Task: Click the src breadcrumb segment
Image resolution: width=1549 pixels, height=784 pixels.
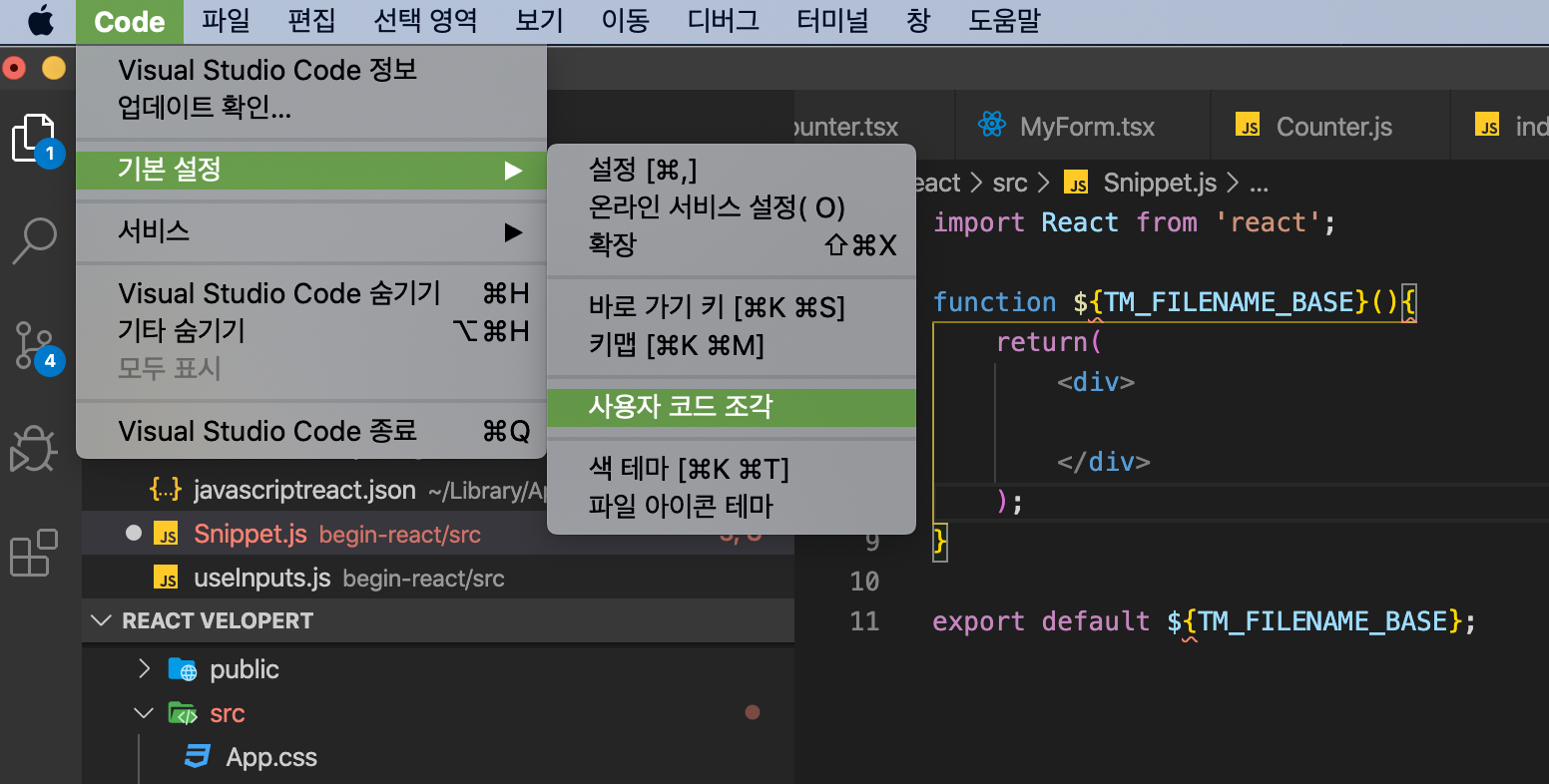Action: click(1010, 184)
